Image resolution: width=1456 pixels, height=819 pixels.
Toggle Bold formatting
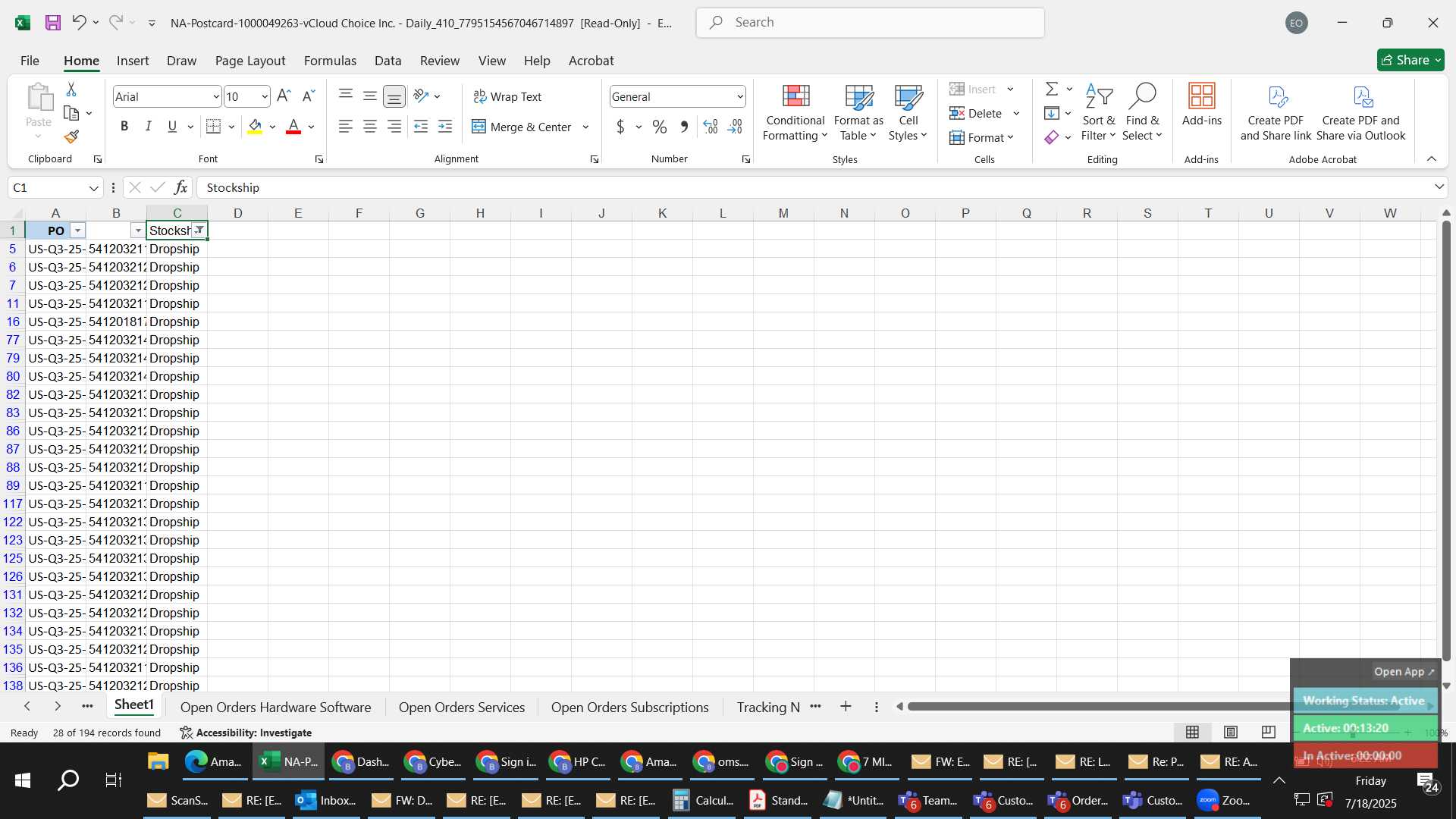coord(124,127)
